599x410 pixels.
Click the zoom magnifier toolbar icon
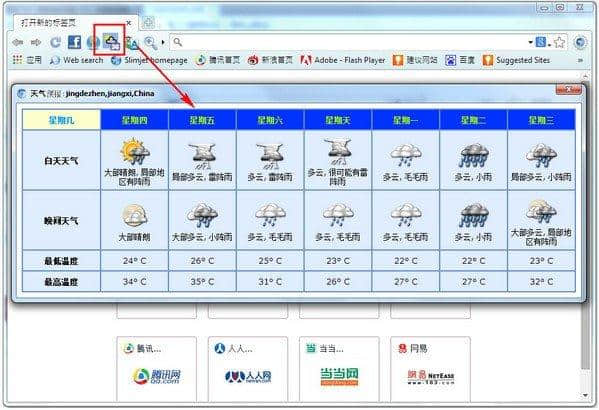pyautogui.click(x=151, y=43)
